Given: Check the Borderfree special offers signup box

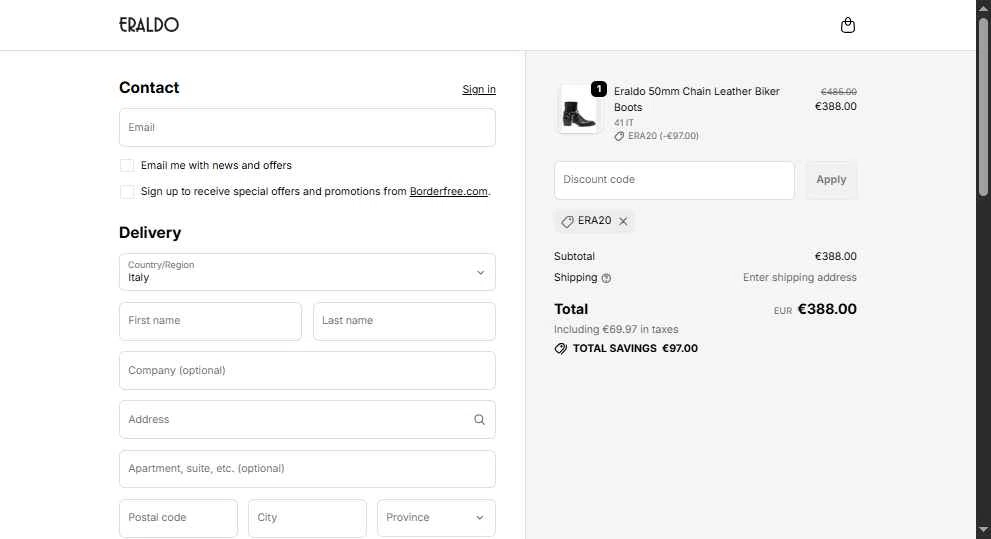Looking at the screenshot, I should point(127,191).
